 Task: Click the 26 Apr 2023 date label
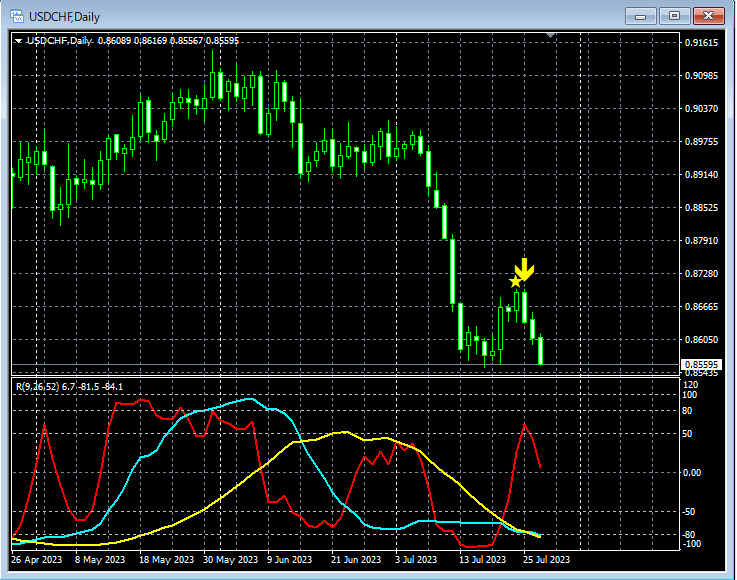(37, 560)
